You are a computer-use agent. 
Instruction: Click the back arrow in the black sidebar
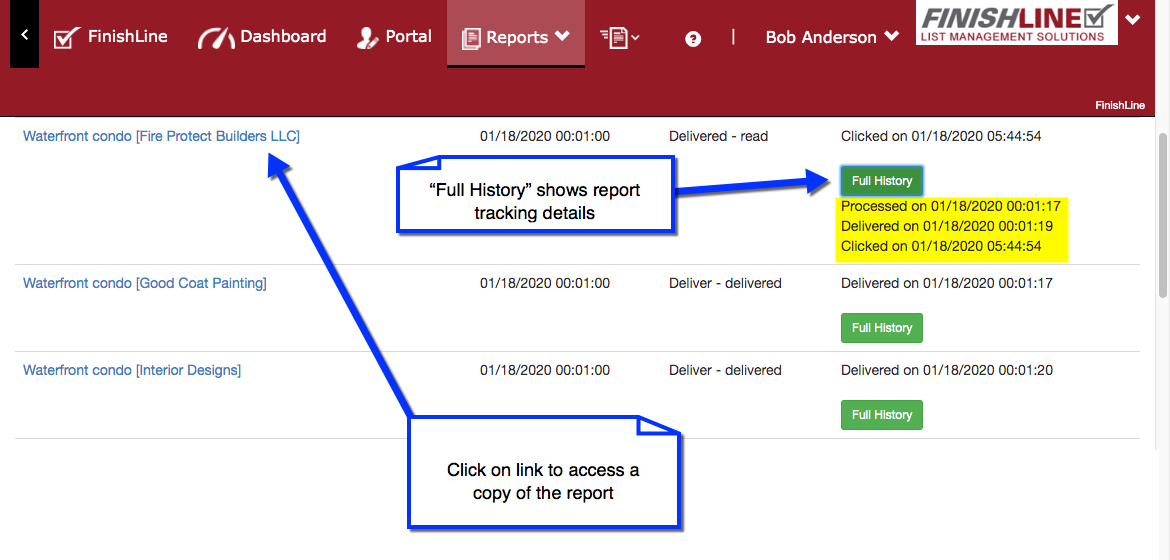24,35
